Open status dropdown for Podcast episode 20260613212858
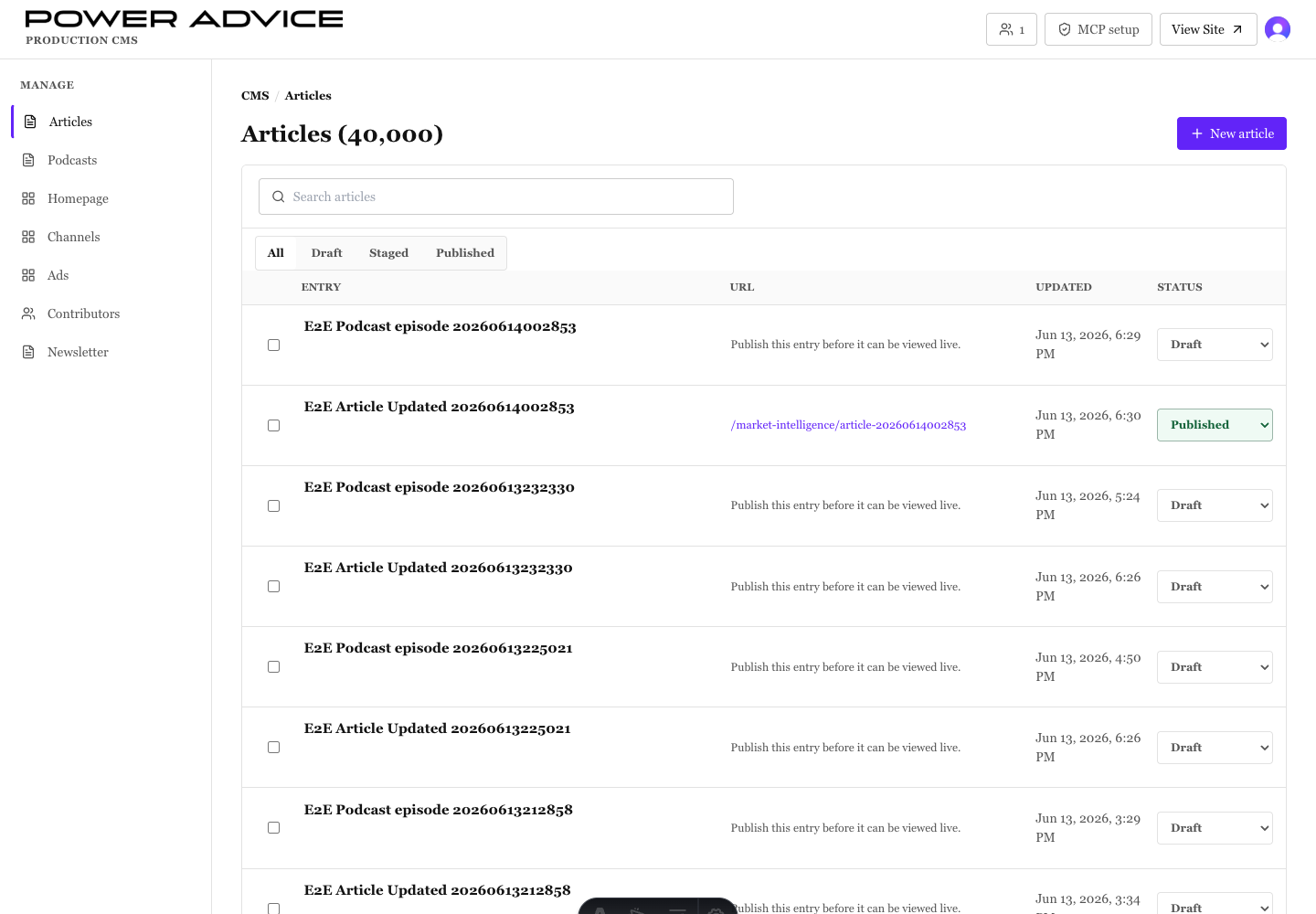This screenshot has height=914, width=1316. (x=1215, y=828)
